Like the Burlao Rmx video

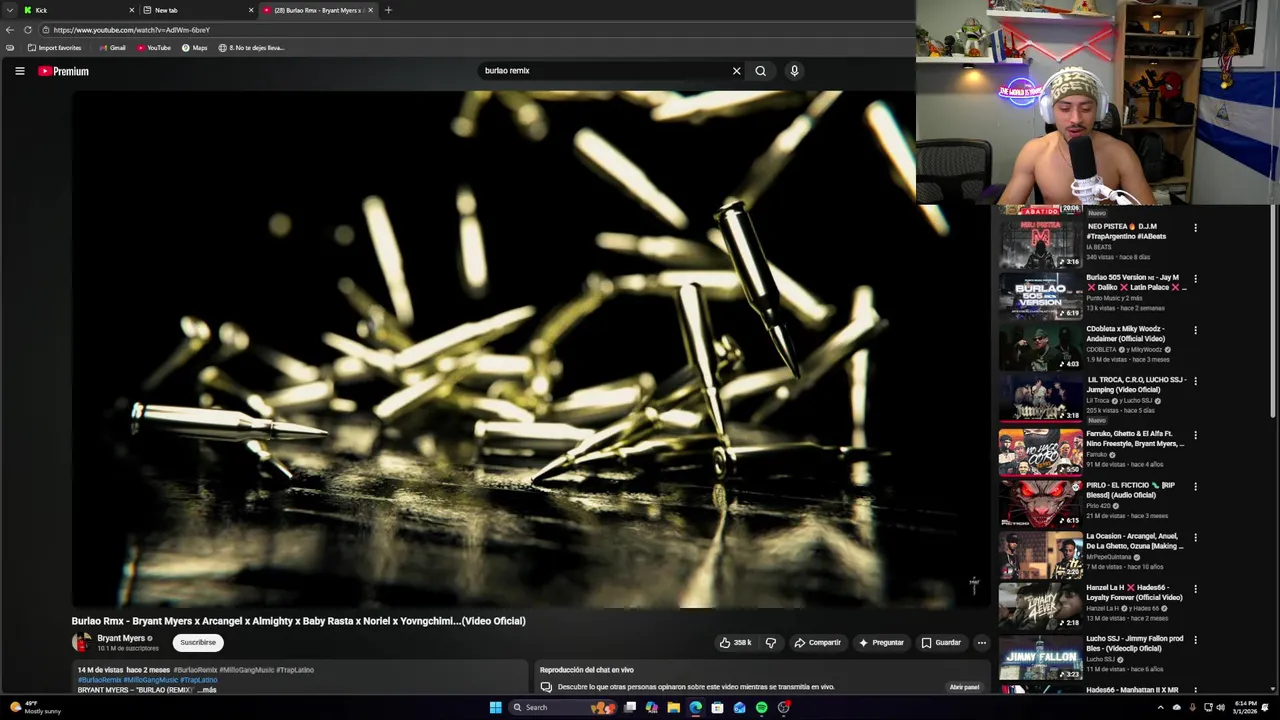735,643
